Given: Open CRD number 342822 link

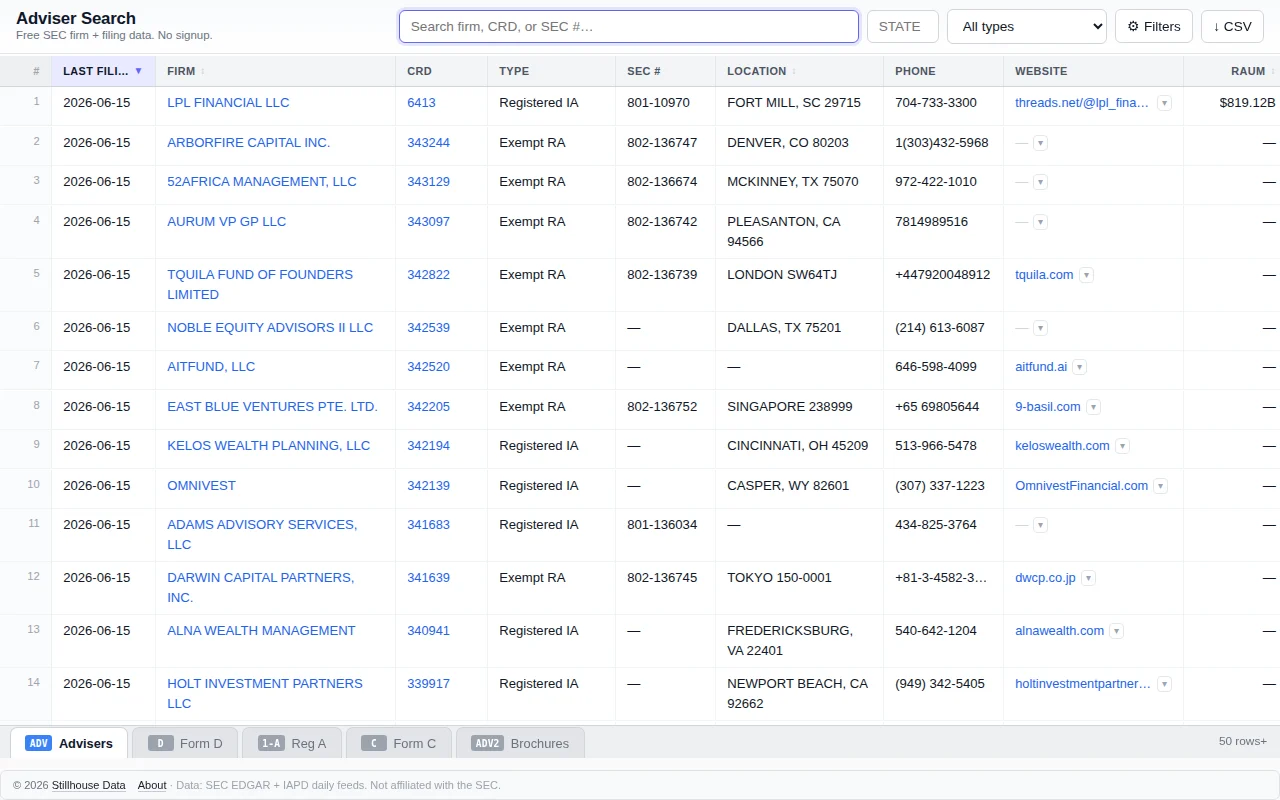Looking at the screenshot, I should (x=428, y=275).
